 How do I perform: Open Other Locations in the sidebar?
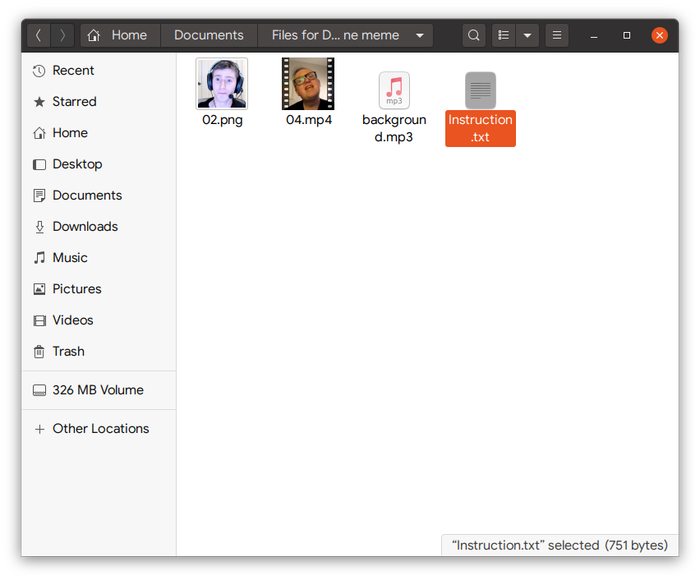[99, 429]
